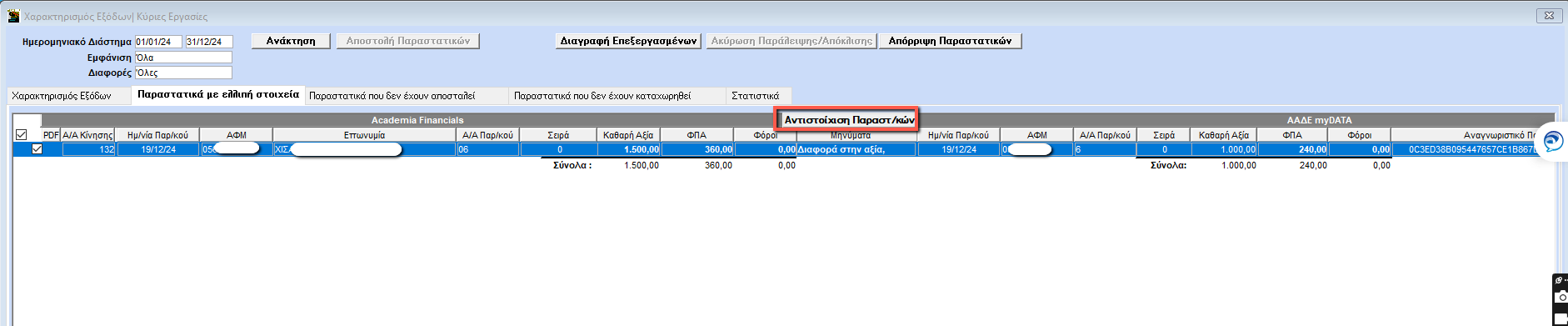Image resolution: width=1568 pixels, height=326 pixels.
Task: Switch to the Χαρακτηρισμός Εξόδων tab
Action: (x=62, y=96)
